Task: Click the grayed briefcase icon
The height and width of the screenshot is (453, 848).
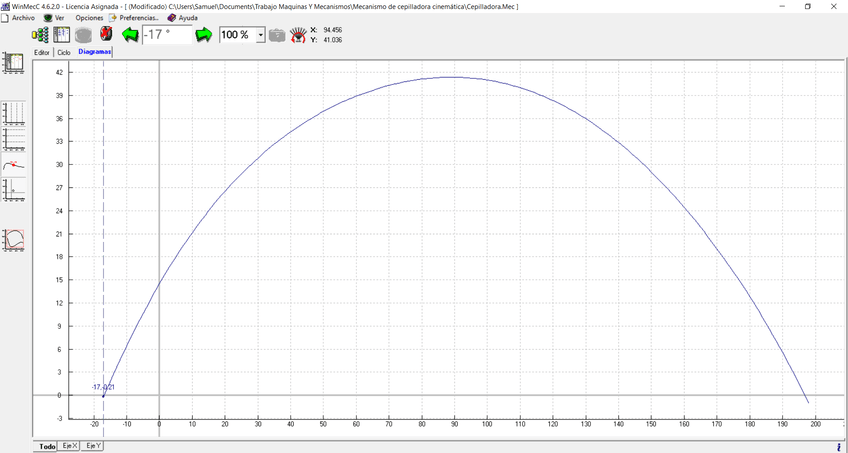Action: pyautogui.click(x=277, y=35)
